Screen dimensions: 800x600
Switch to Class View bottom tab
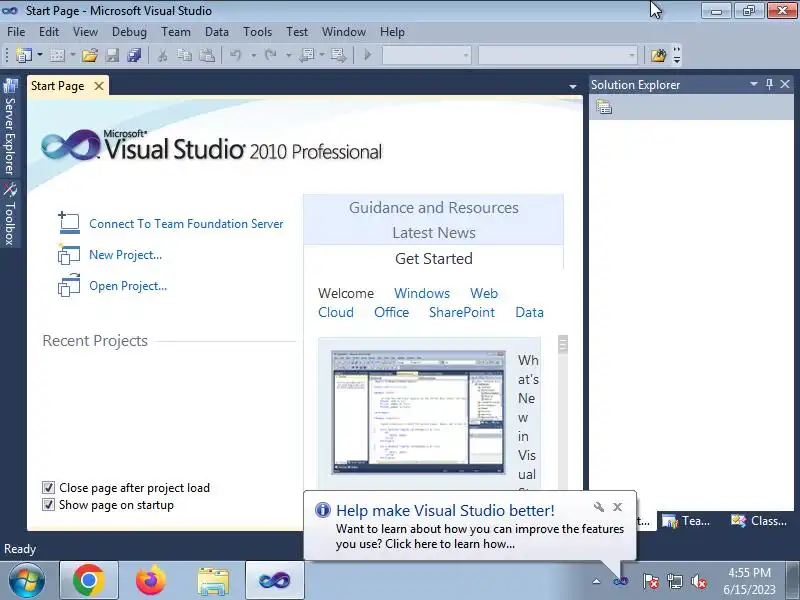[x=759, y=521]
